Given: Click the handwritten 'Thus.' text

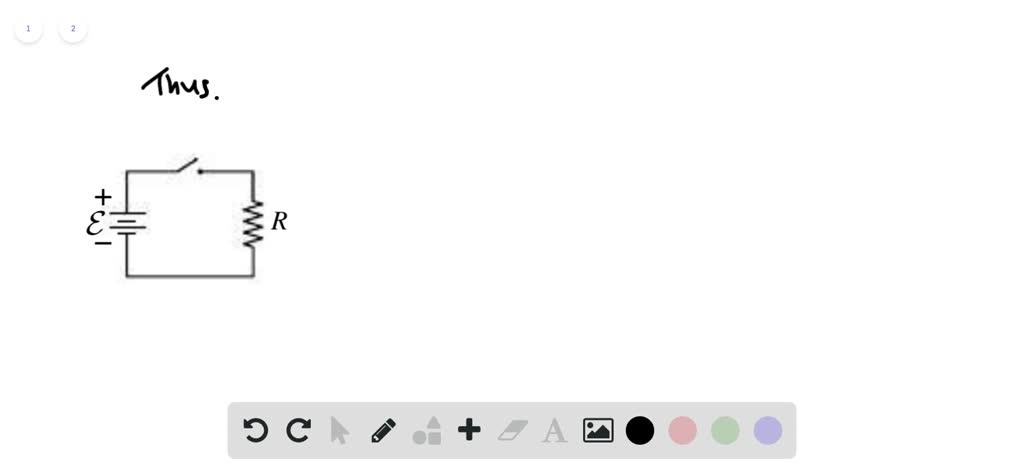Looking at the screenshot, I should click(x=180, y=84).
